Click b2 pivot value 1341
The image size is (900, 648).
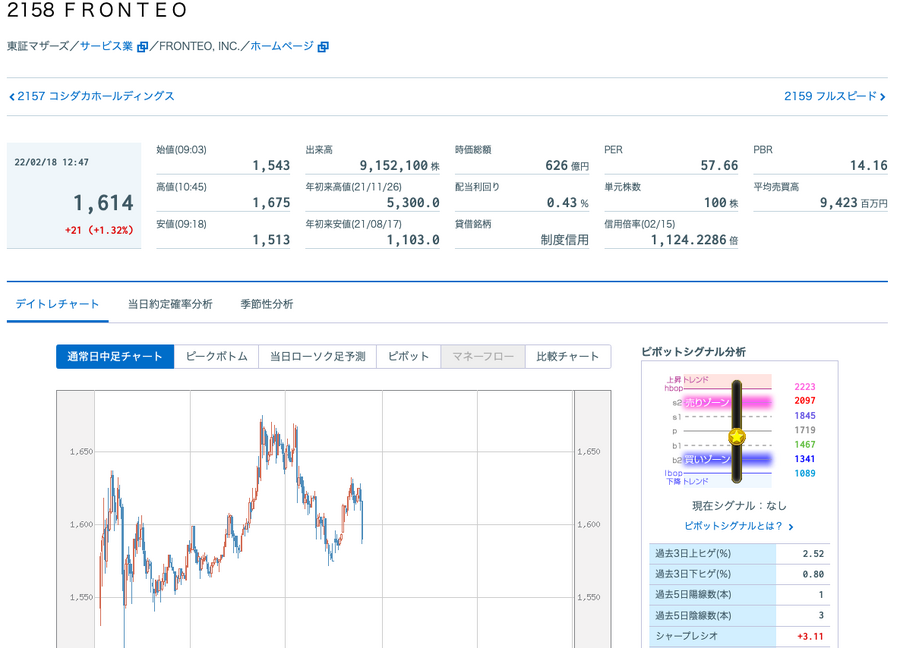coord(805,459)
